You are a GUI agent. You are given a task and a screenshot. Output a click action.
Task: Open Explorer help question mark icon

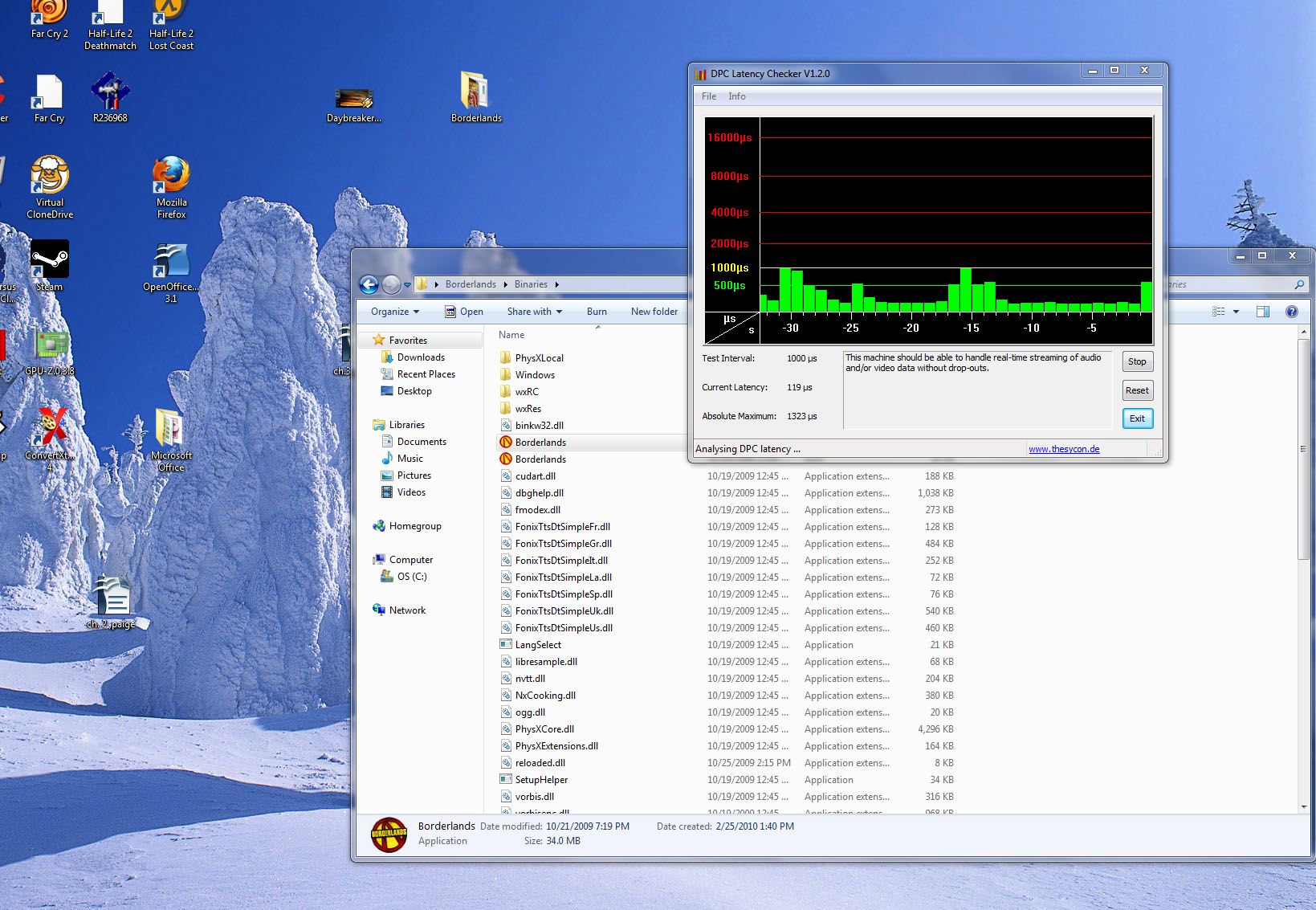(1292, 312)
